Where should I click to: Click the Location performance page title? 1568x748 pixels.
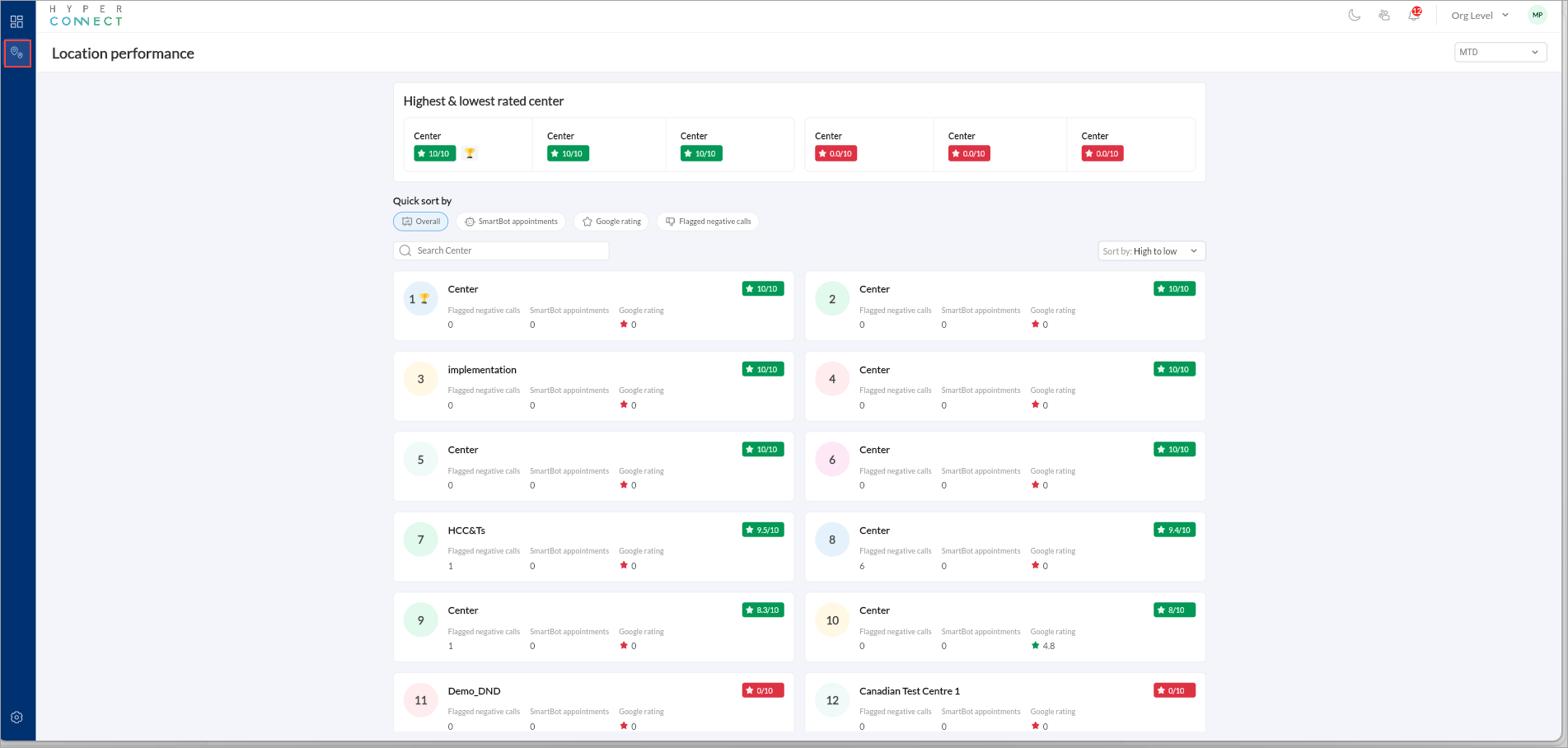pyautogui.click(x=122, y=53)
